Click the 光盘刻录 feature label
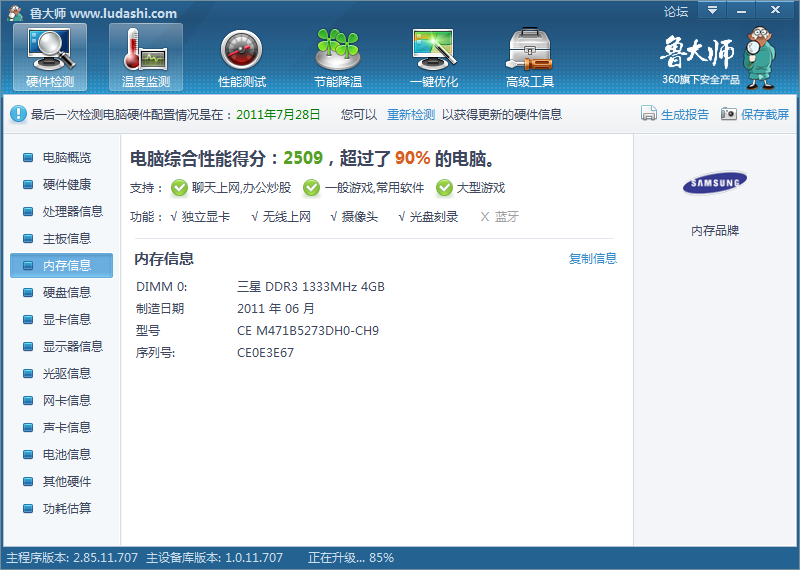Screen dimensions: 800x570 click(434, 217)
